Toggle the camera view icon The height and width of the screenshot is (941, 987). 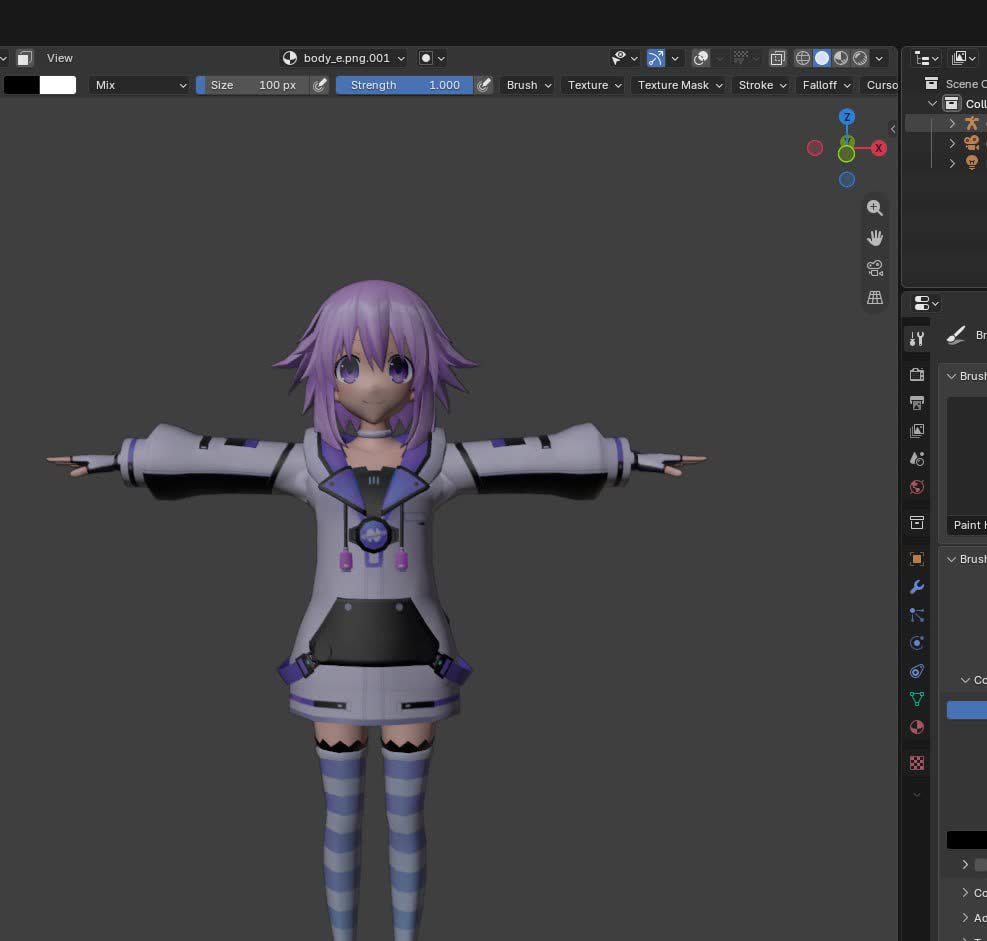[874, 268]
